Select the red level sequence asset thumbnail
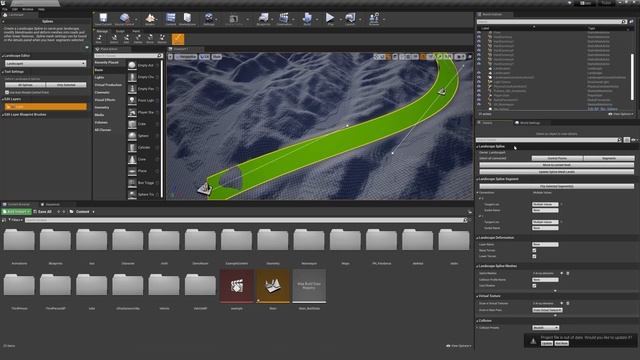This screenshot has height=360, width=640. 237,286
